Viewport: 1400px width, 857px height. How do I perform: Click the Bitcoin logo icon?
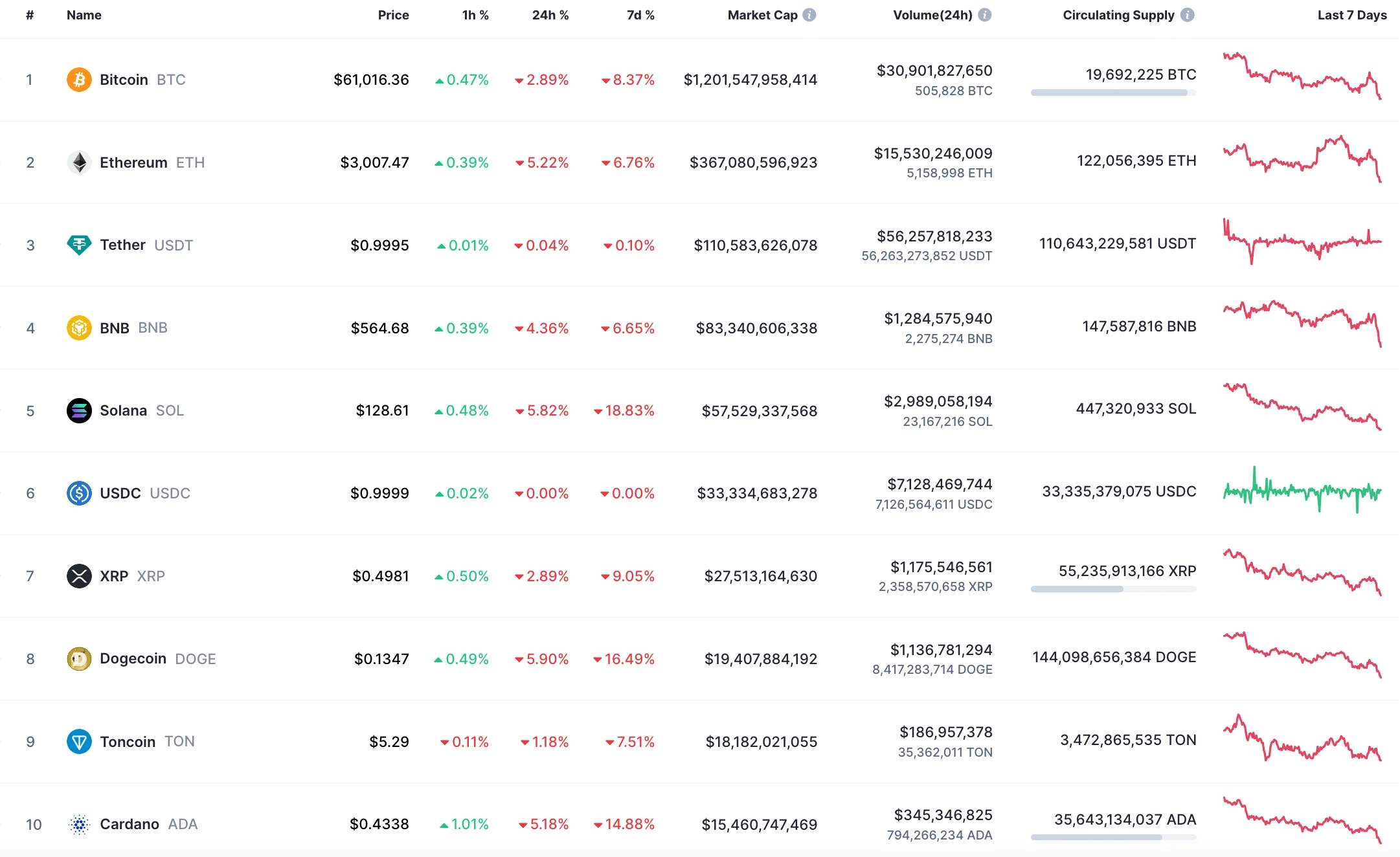79,80
